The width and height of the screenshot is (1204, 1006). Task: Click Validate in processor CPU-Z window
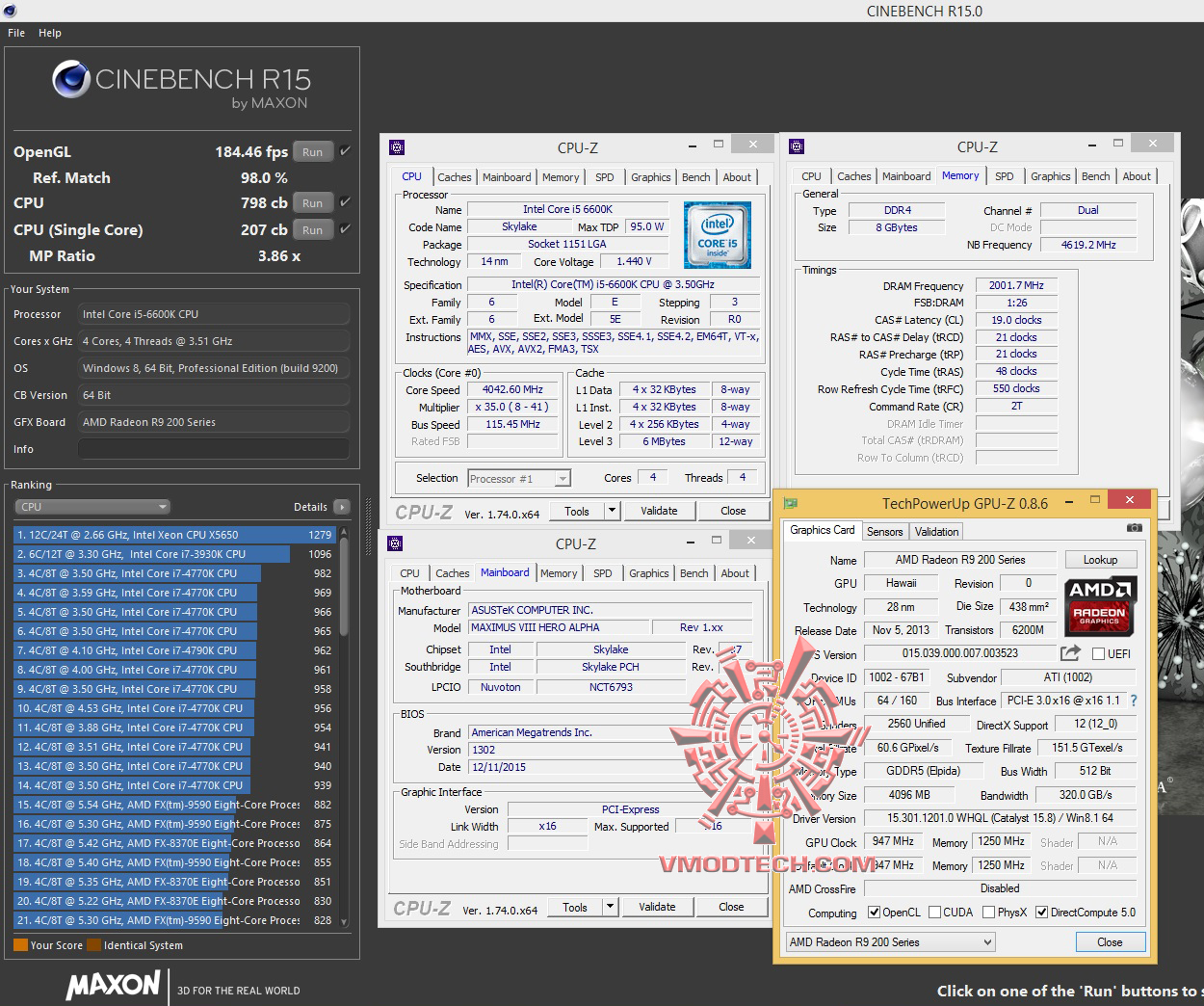coord(659,511)
